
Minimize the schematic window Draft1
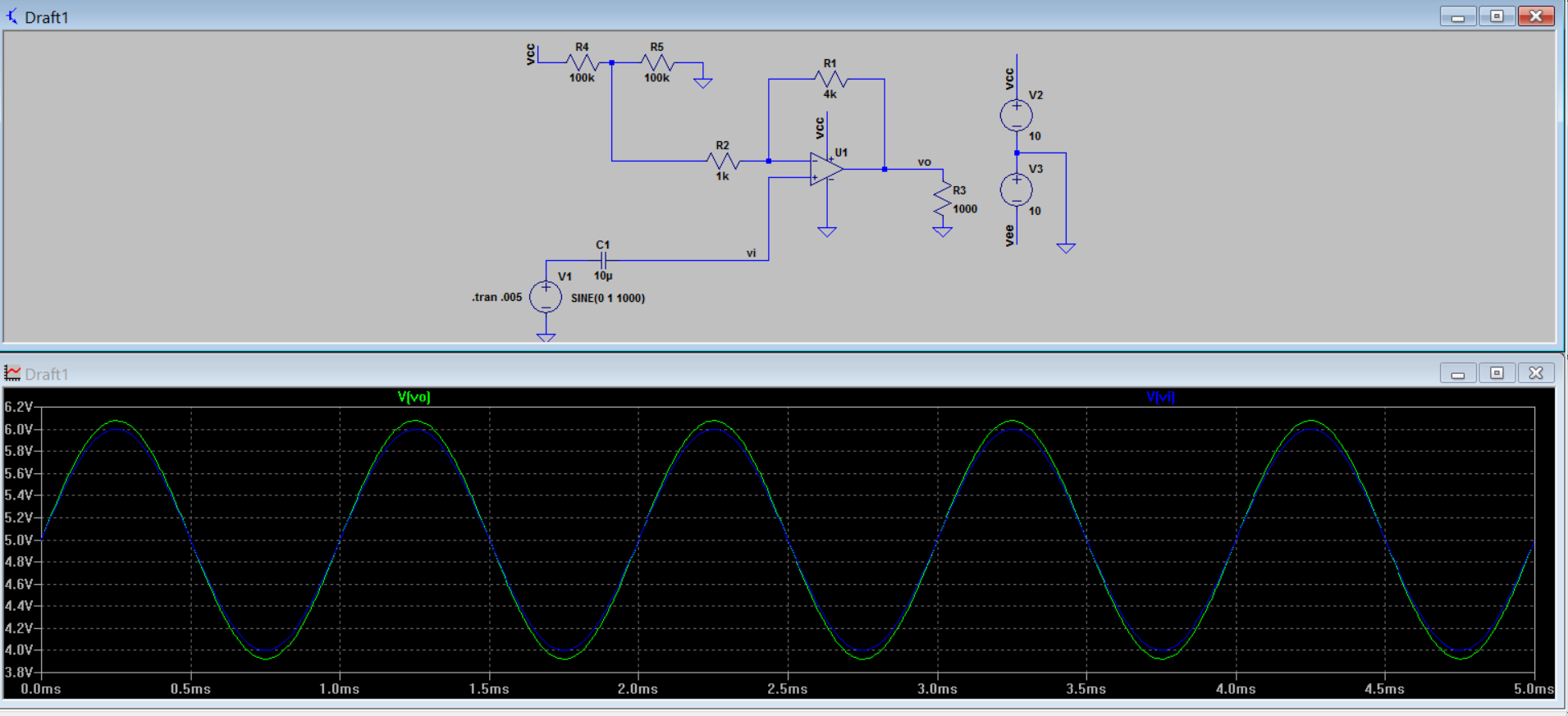click(x=1458, y=16)
